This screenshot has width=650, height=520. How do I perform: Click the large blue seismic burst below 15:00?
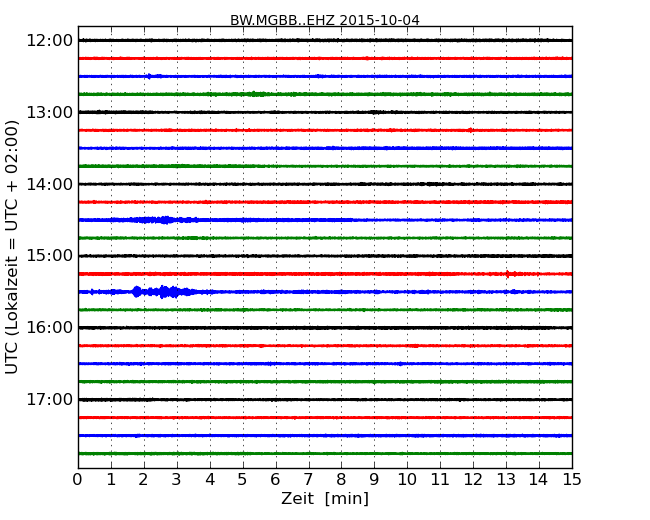click(164, 292)
